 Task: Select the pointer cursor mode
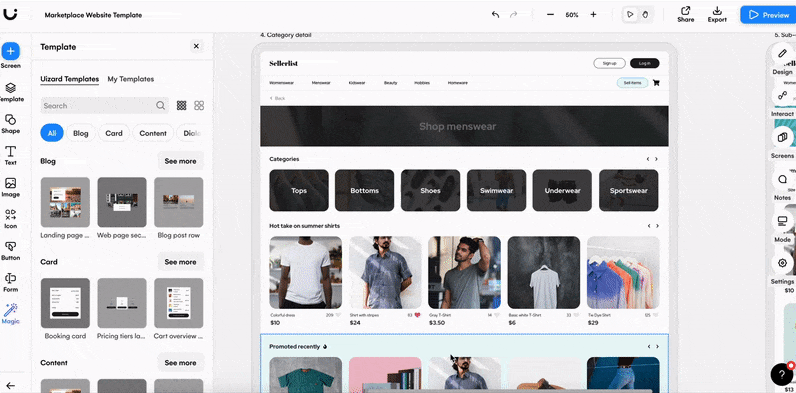point(631,15)
